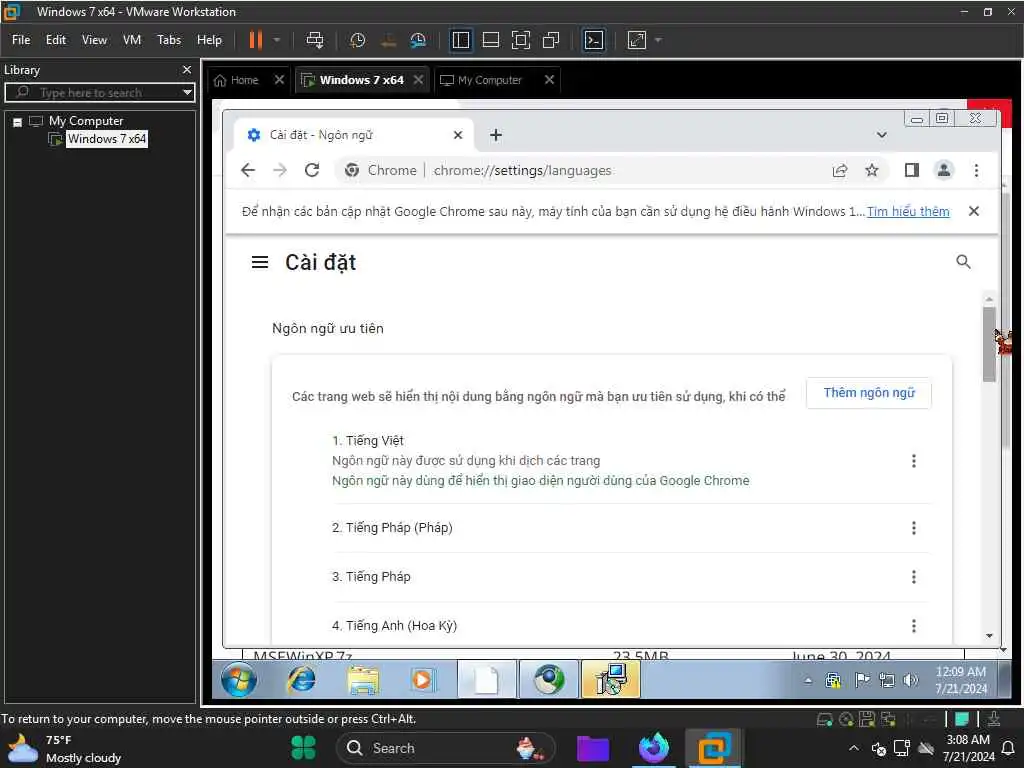Launch Internet Explorer from Windows 7 taskbar
This screenshot has width=1024, height=768.
(302, 680)
